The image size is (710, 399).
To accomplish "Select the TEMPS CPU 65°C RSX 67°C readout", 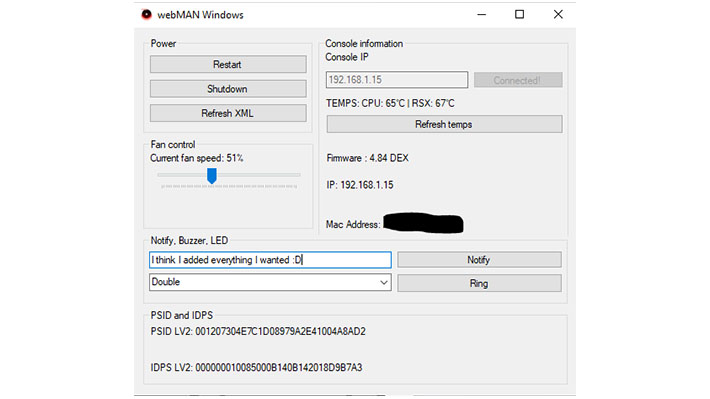I will [390, 103].
